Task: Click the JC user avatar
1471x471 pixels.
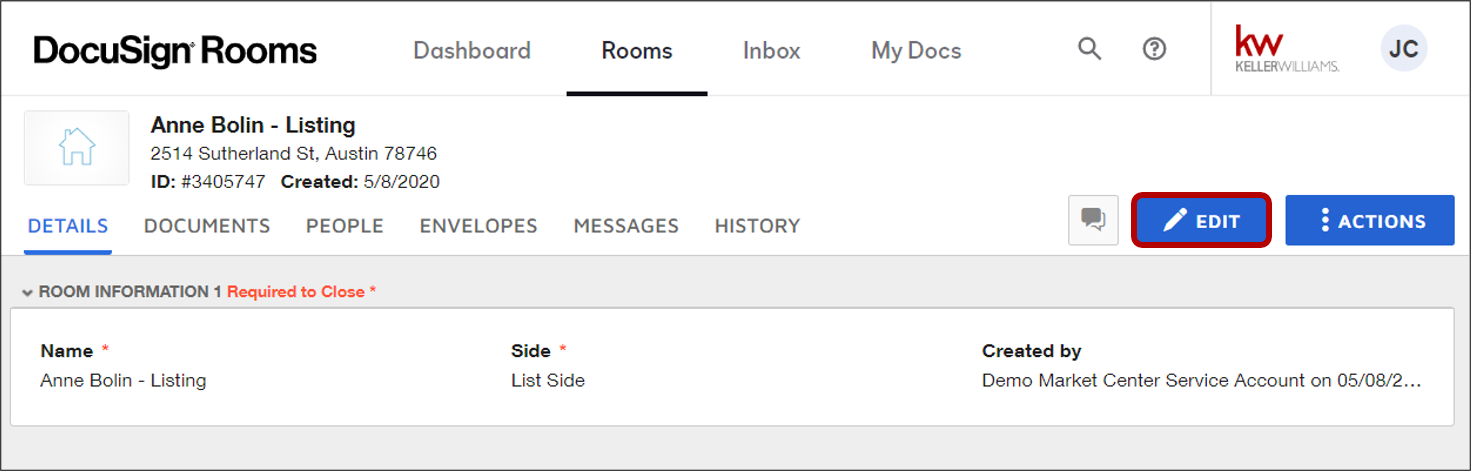Action: (x=1404, y=49)
